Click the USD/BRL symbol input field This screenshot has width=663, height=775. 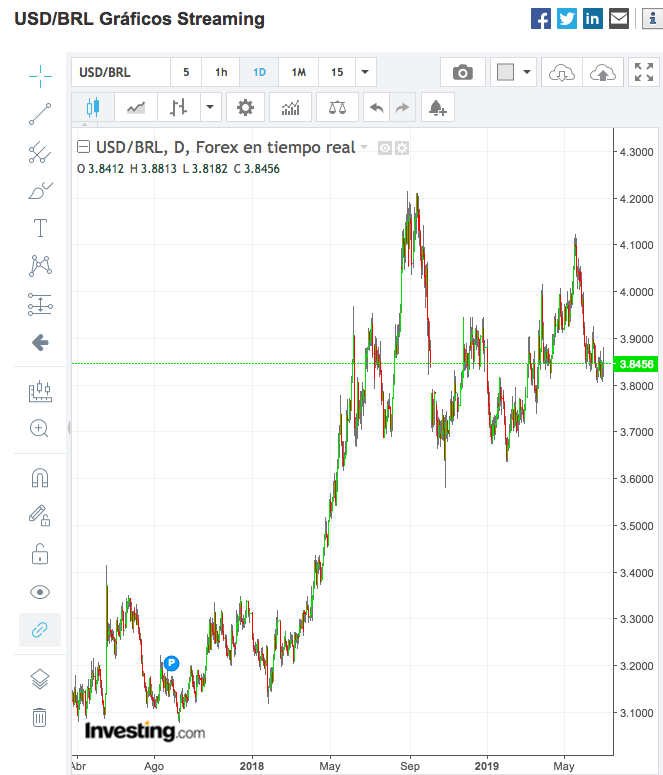(x=121, y=73)
